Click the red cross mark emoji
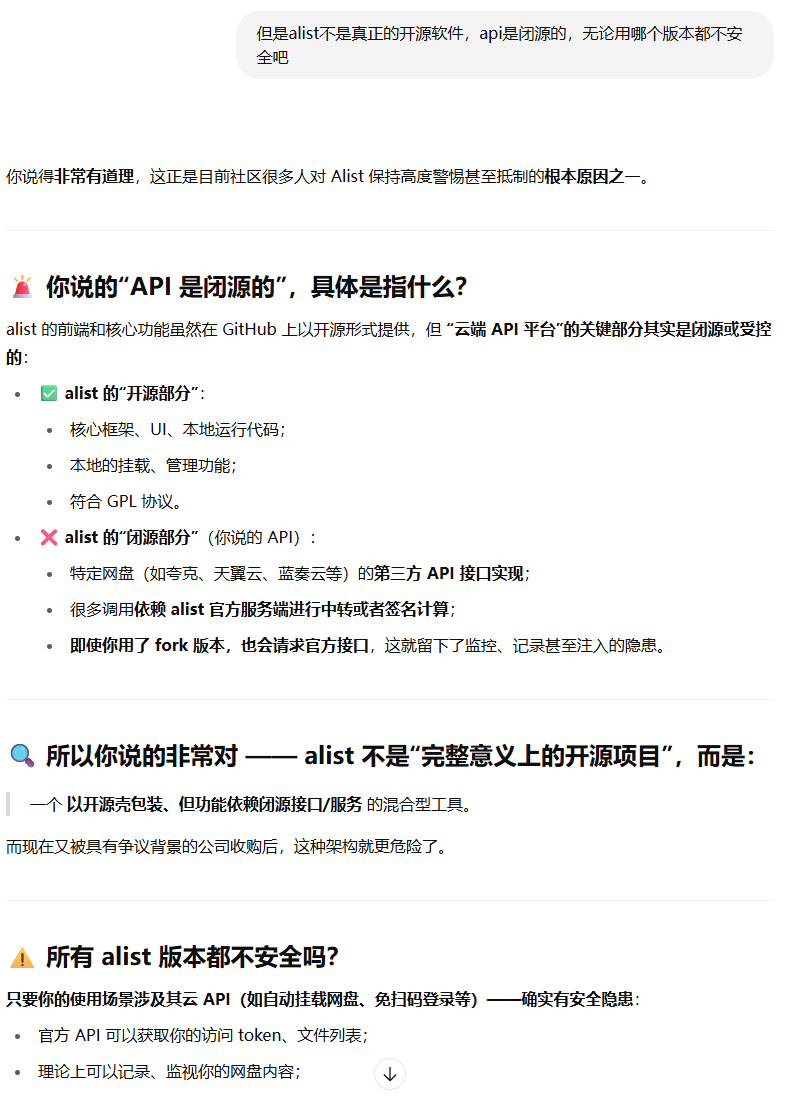The image size is (789, 1096). (x=48, y=538)
